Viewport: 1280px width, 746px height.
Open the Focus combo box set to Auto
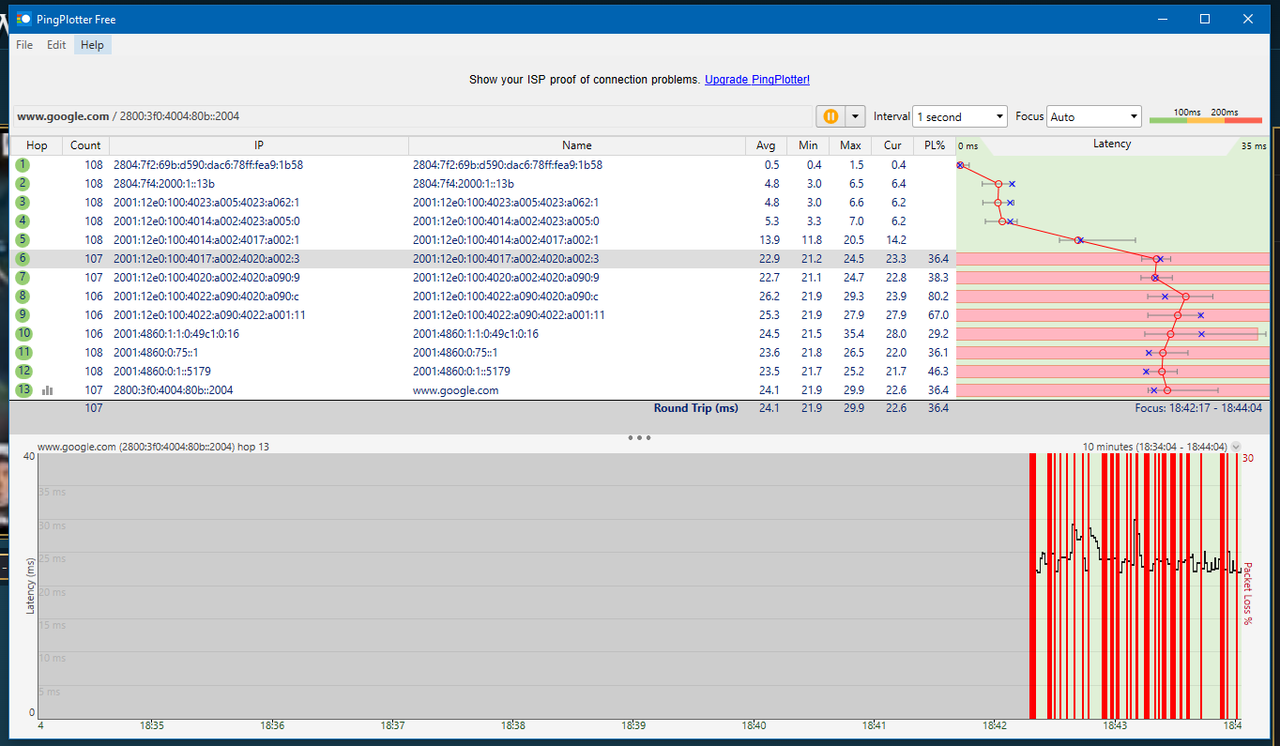[1093, 117]
